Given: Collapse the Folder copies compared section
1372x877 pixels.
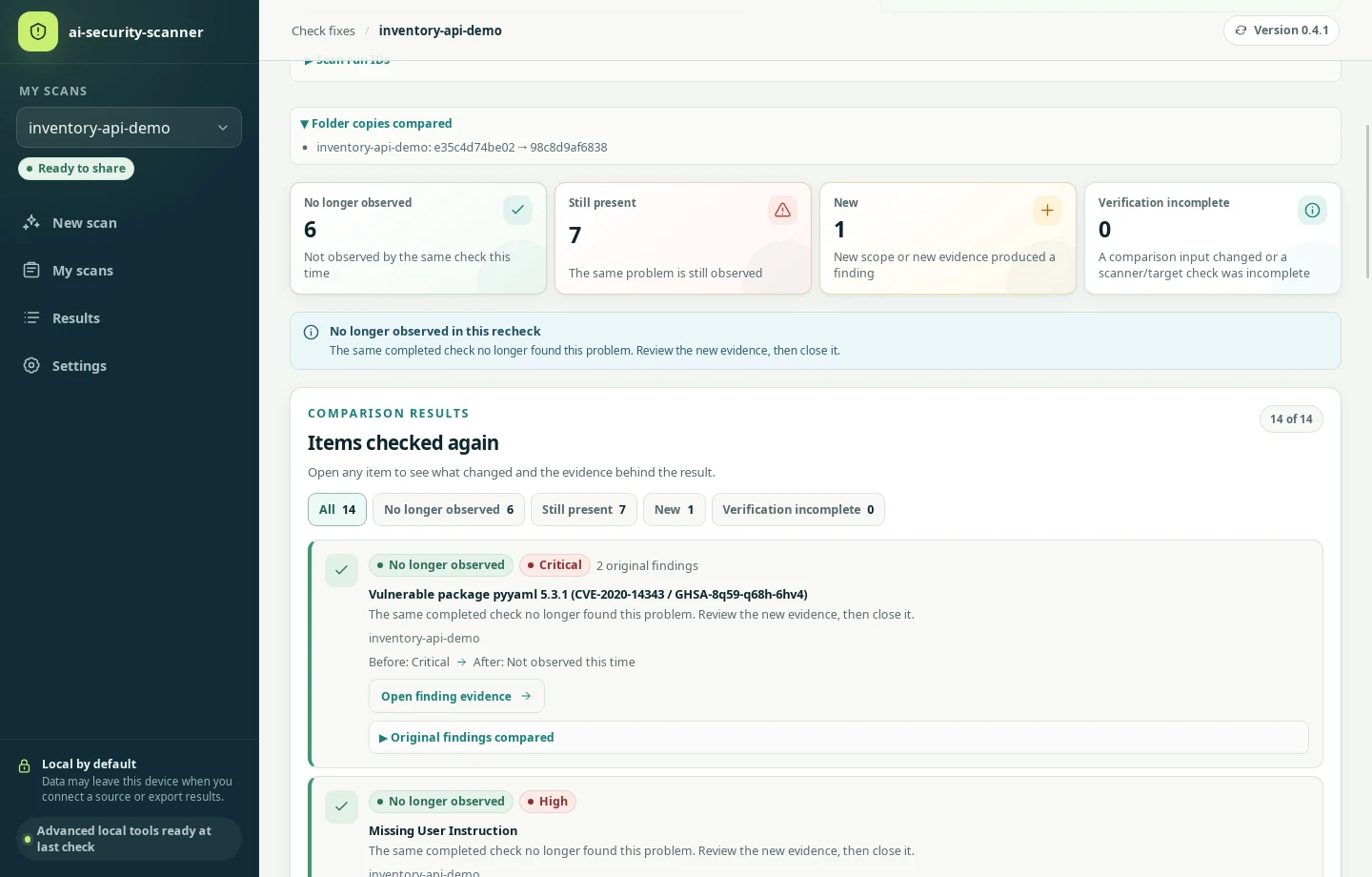Looking at the screenshot, I should click(x=376, y=123).
